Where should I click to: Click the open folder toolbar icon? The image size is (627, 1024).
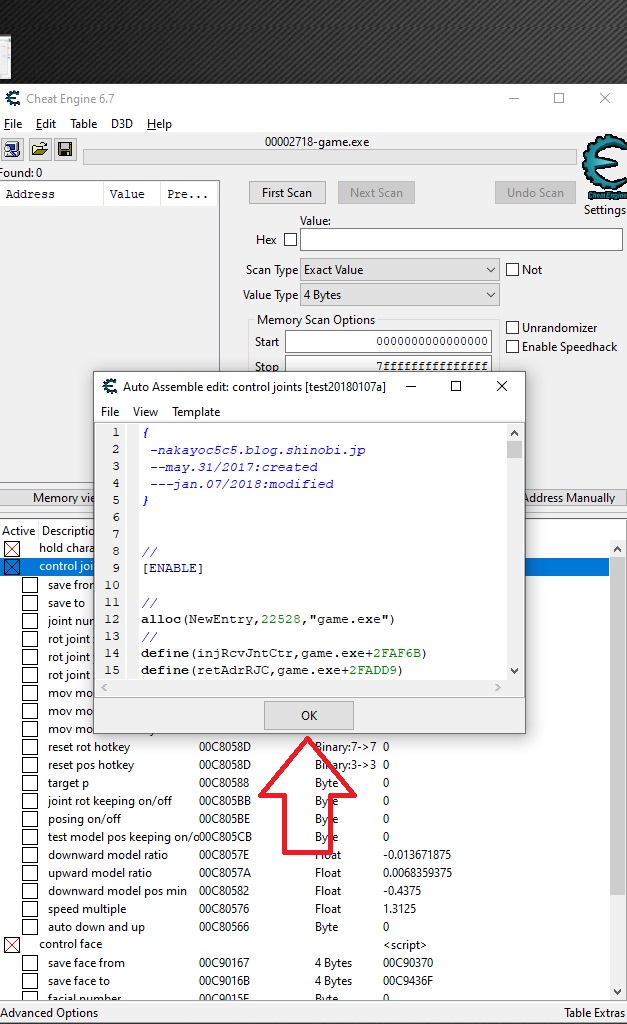(x=39, y=150)
